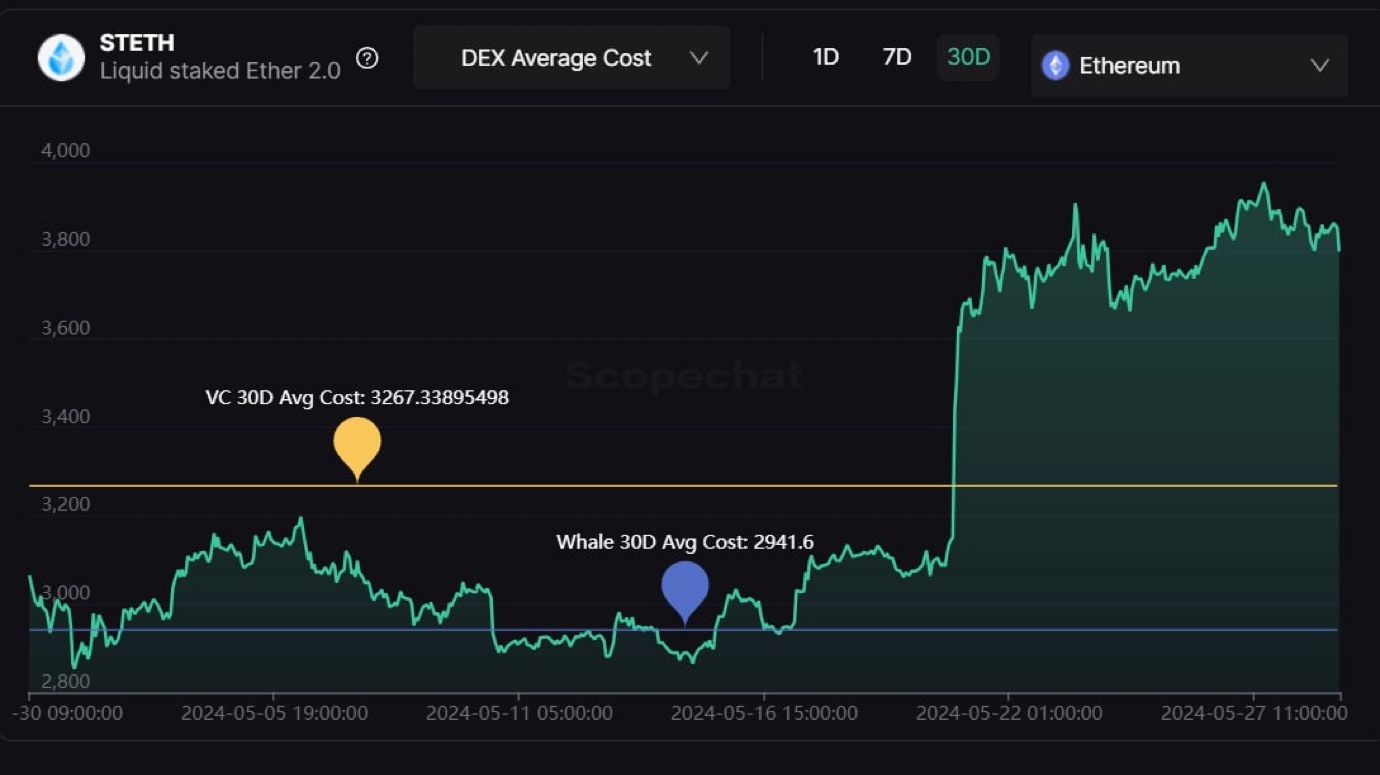Click the blue Whale average cost pin
The width and height of the screenshot is (1380, 775).
685,588
